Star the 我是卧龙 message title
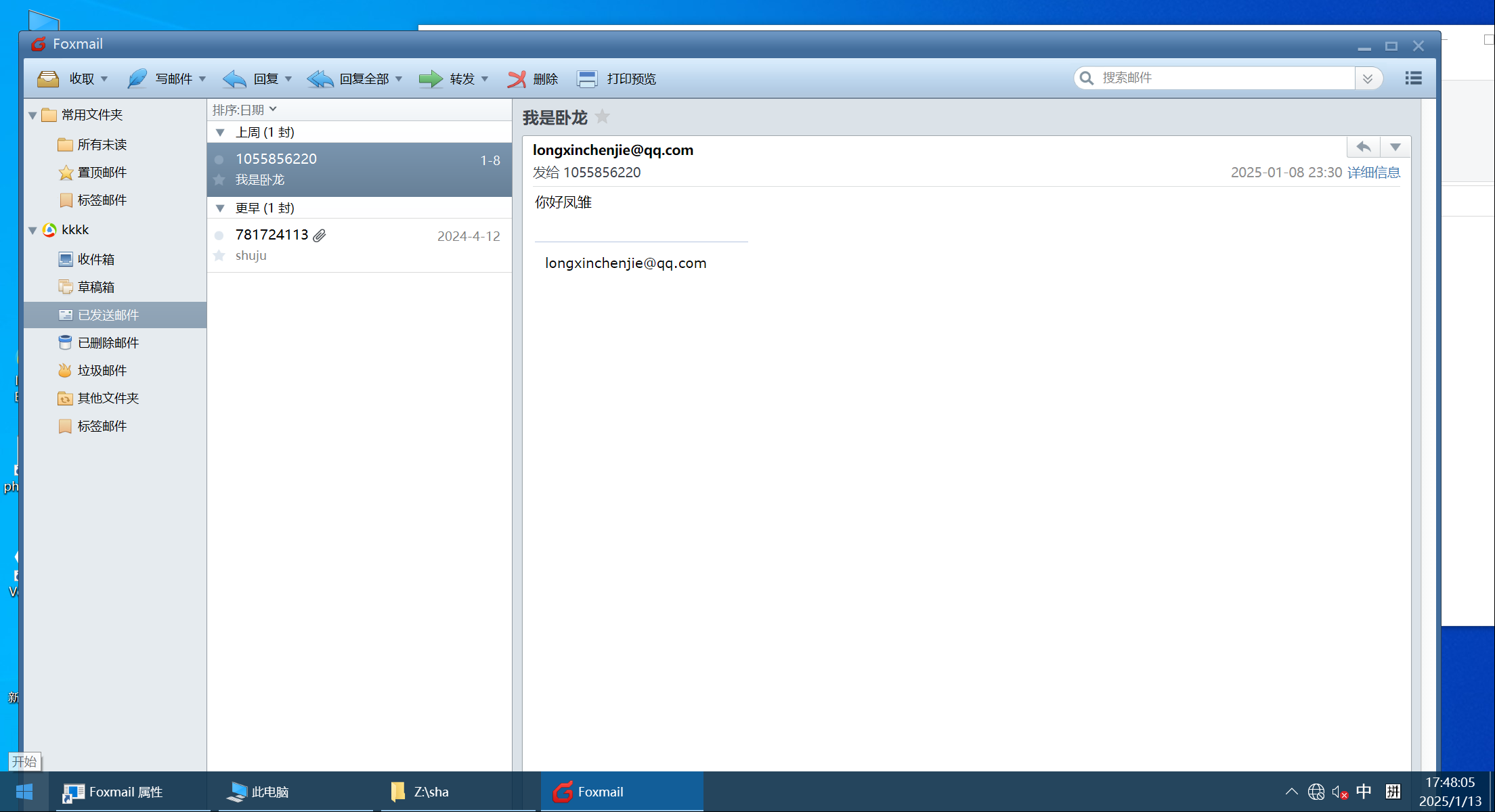Image resolution: width=1495 pixels, height=812 pixels. point(602,117)
